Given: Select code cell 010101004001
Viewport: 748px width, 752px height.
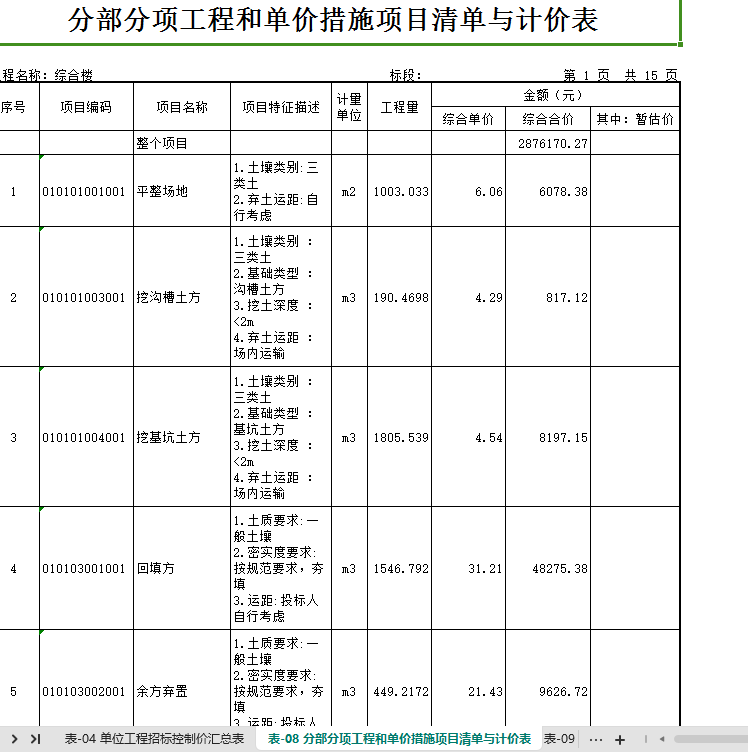Looking at the screenshot, I should (x=86, y=437).
